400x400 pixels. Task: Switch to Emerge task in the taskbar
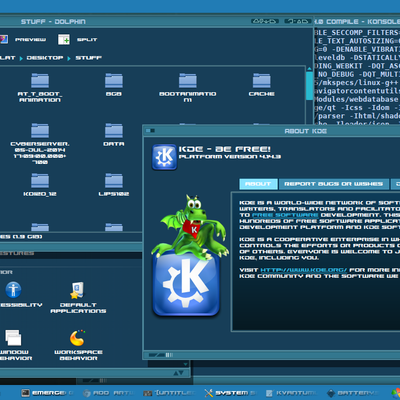point(47,393)
